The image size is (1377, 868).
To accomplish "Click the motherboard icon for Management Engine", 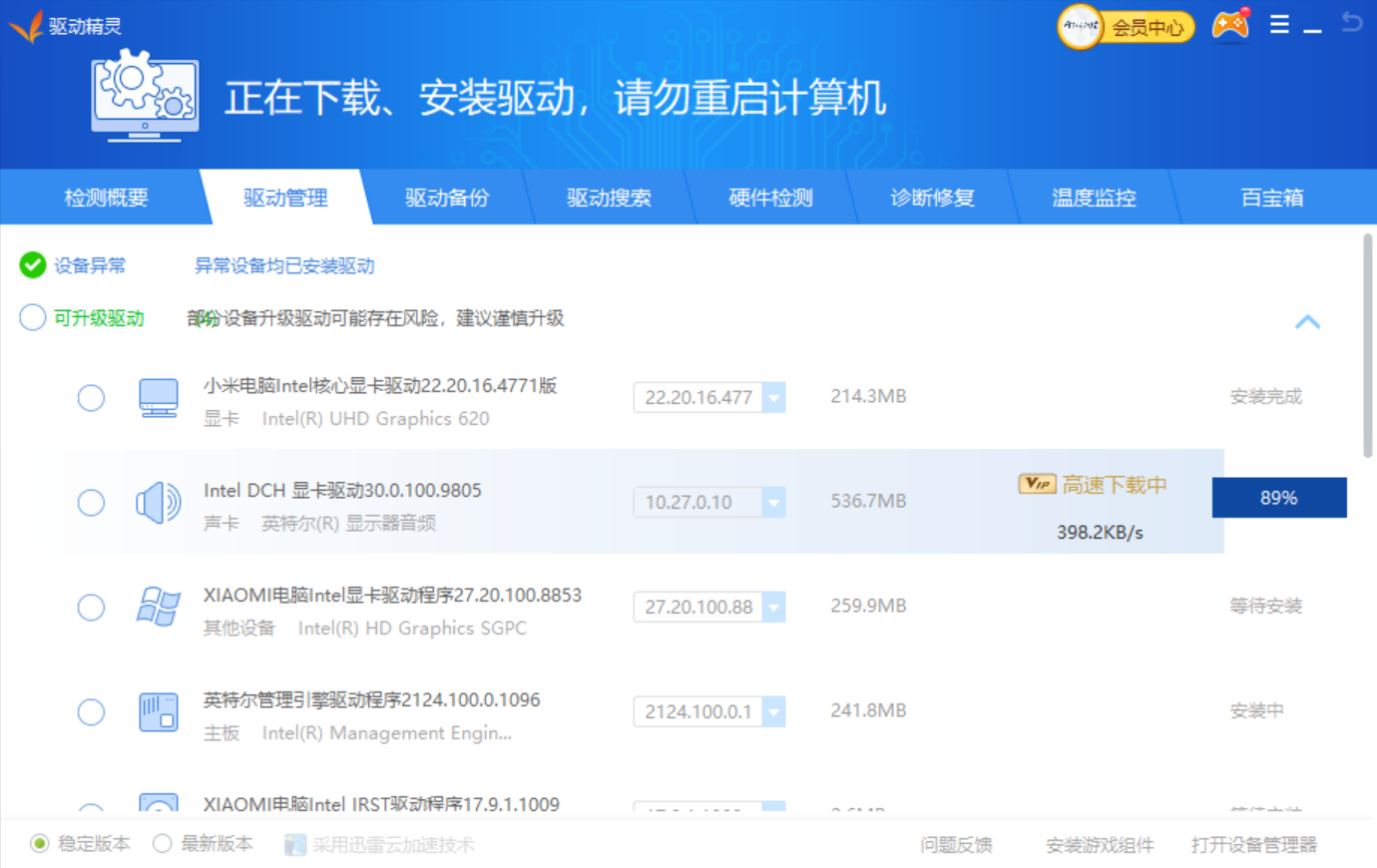I will [159, 712].
